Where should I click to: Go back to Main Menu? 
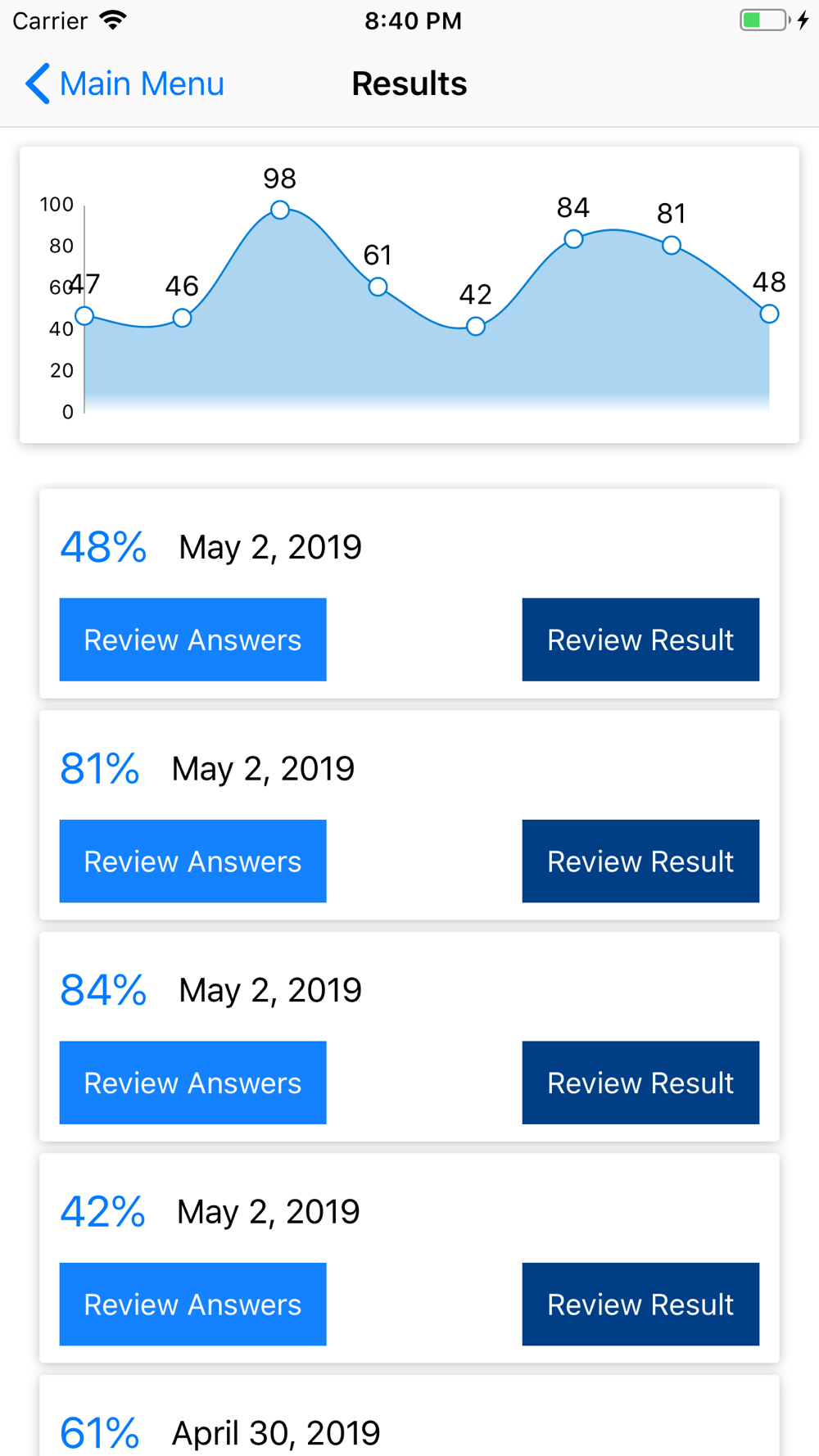coord(124,84)
